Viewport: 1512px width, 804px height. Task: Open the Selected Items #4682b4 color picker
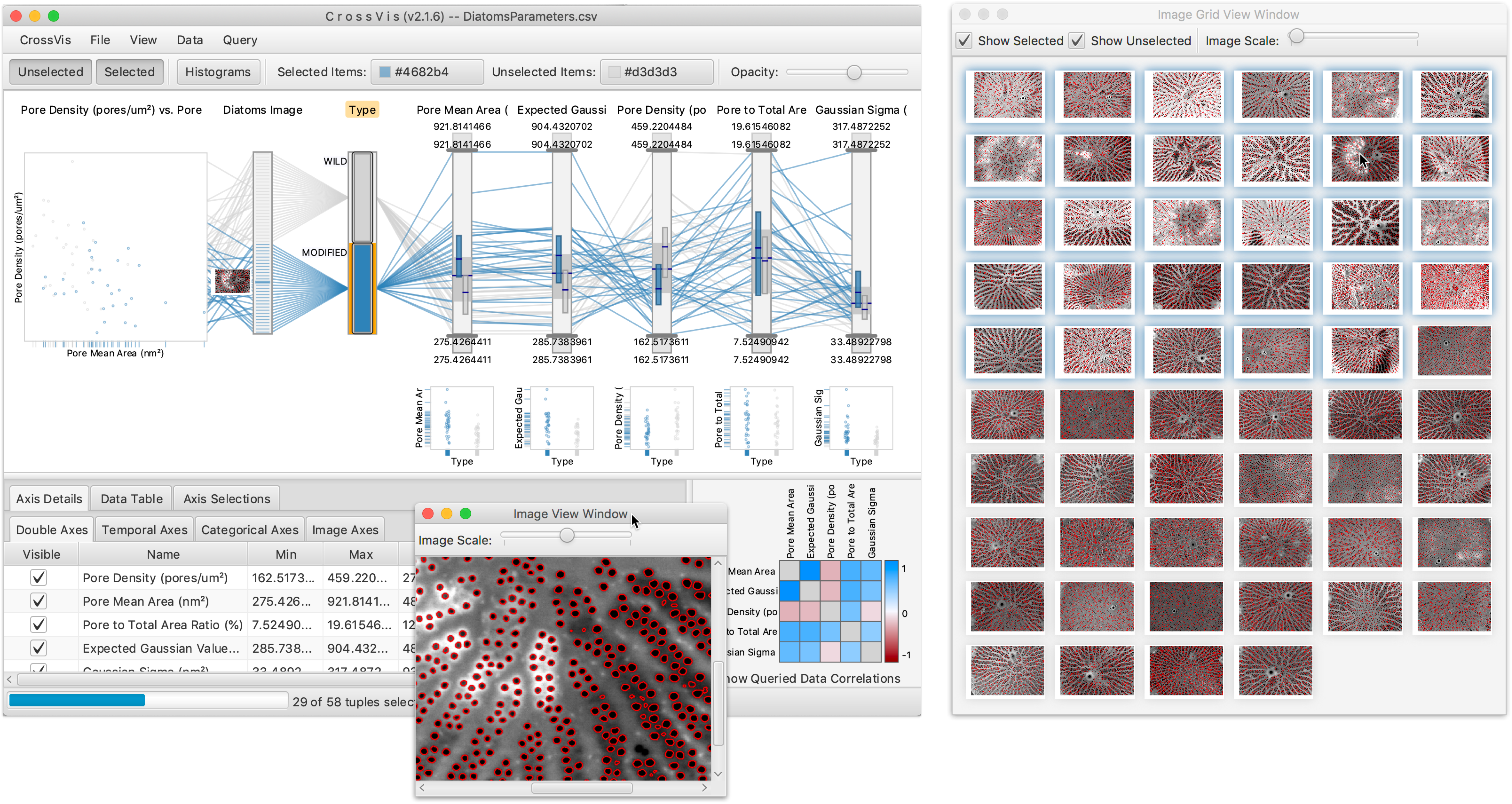click(x=427, y=72)
